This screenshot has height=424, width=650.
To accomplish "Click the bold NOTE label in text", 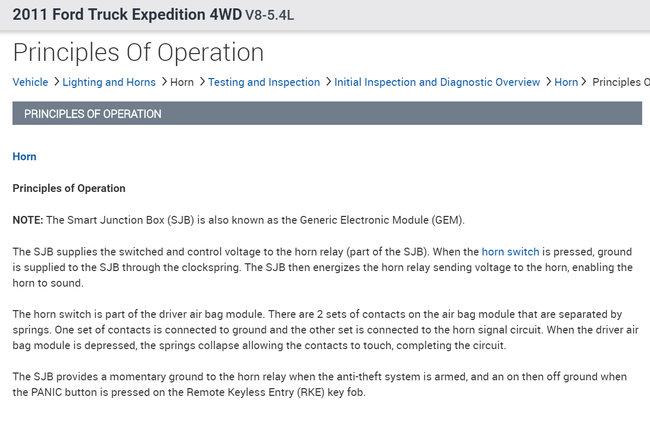I will click(x=27, y=220).
